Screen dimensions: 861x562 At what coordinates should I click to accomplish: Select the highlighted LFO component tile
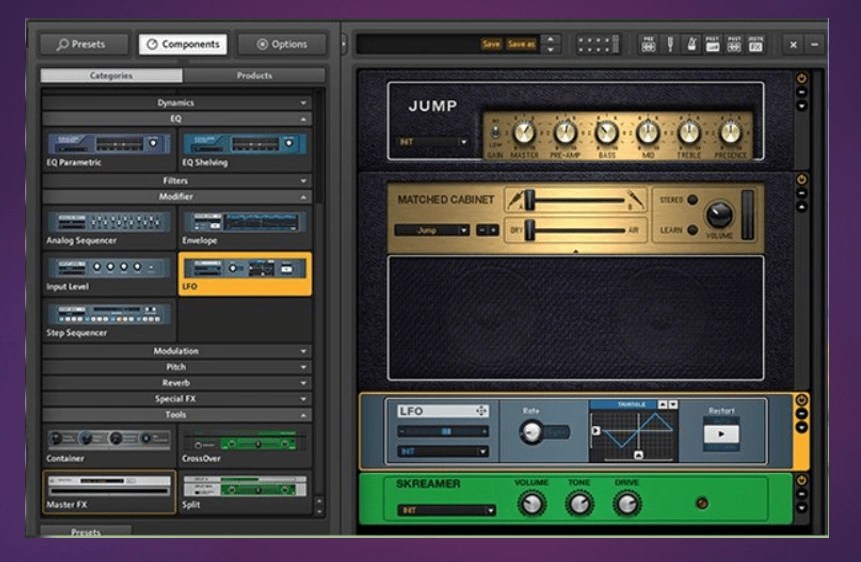click(245, 274)
